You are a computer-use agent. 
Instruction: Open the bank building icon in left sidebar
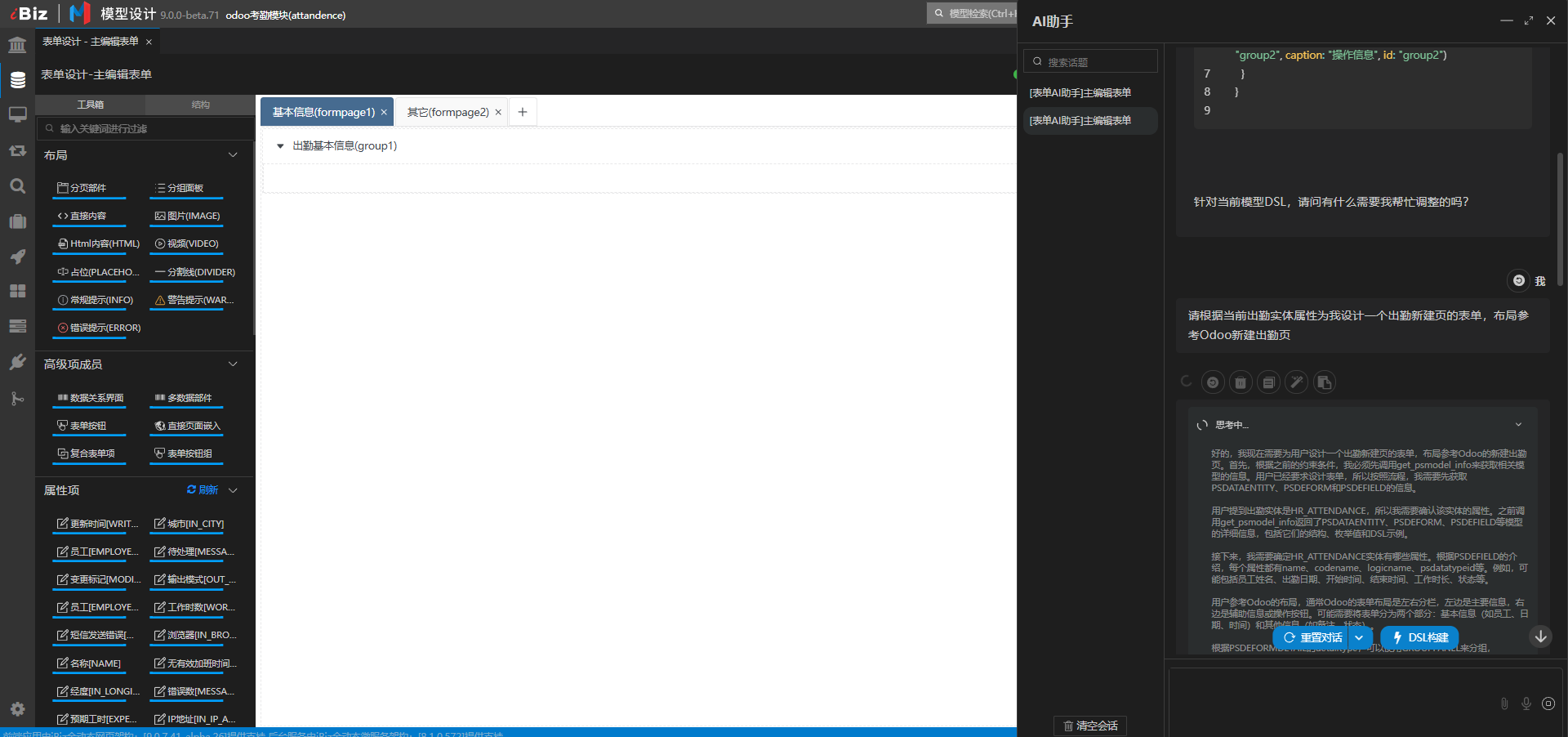click(17, 45)
